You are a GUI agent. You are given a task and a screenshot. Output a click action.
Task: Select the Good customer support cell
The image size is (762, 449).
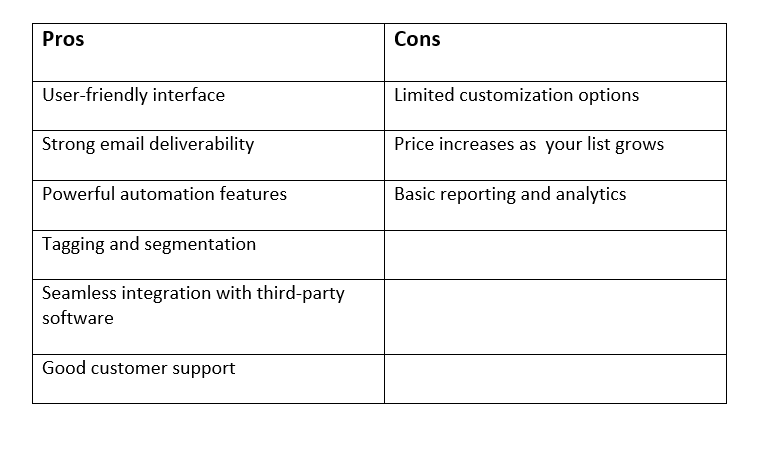[x=208, y=379]
